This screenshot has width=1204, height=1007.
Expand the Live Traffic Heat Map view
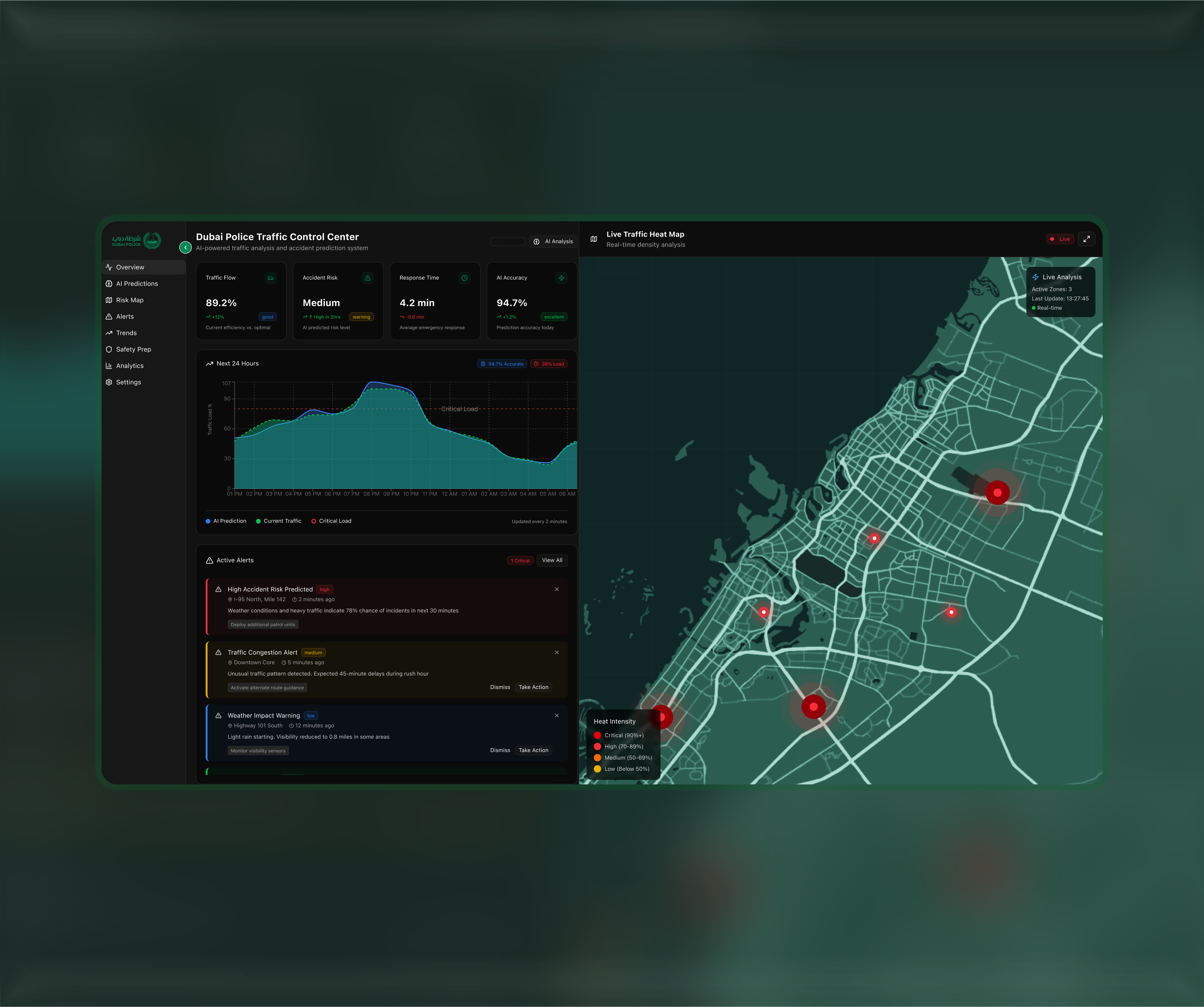click(1087, 239)
